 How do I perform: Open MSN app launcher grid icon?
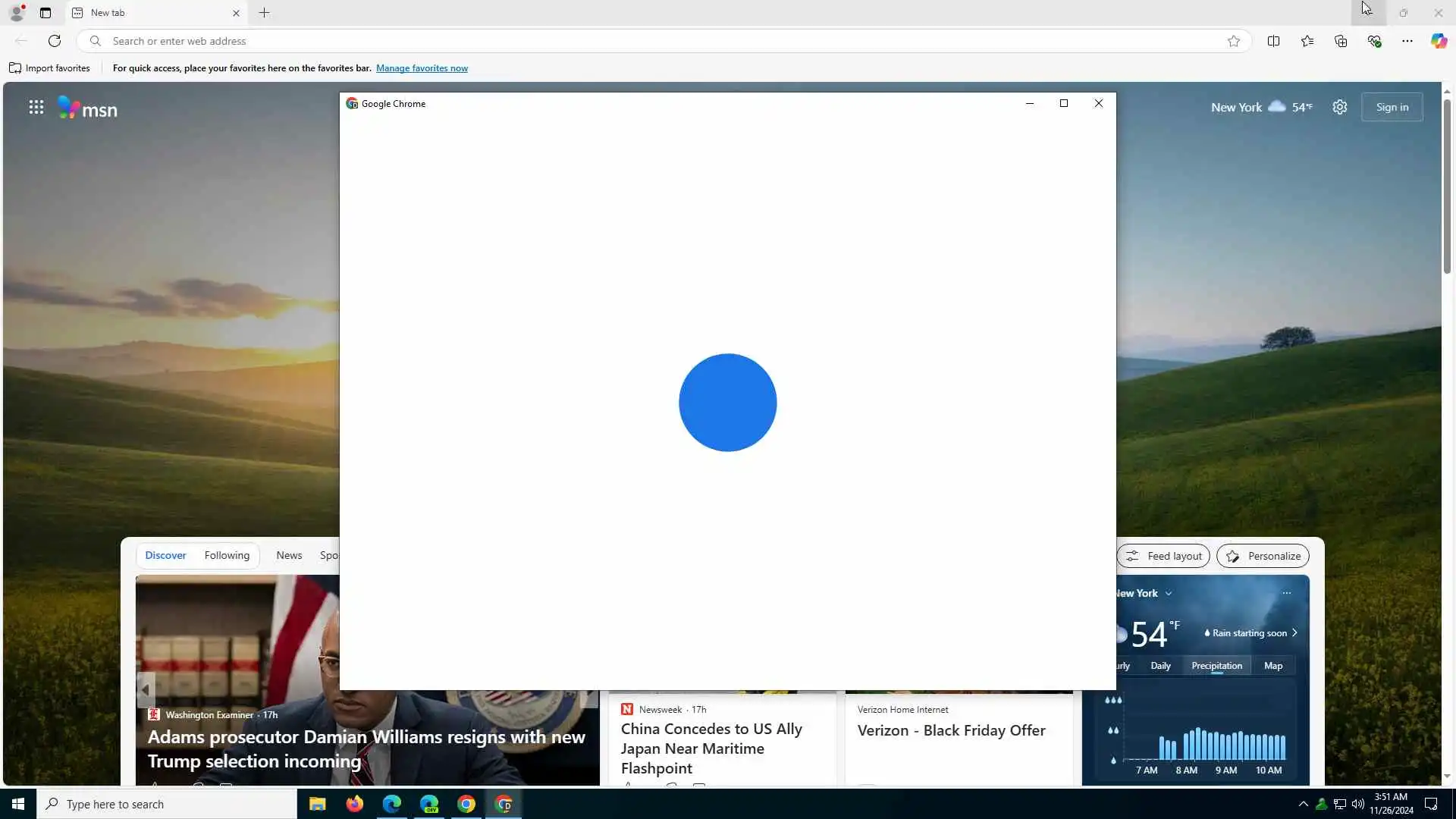(36, 107)
